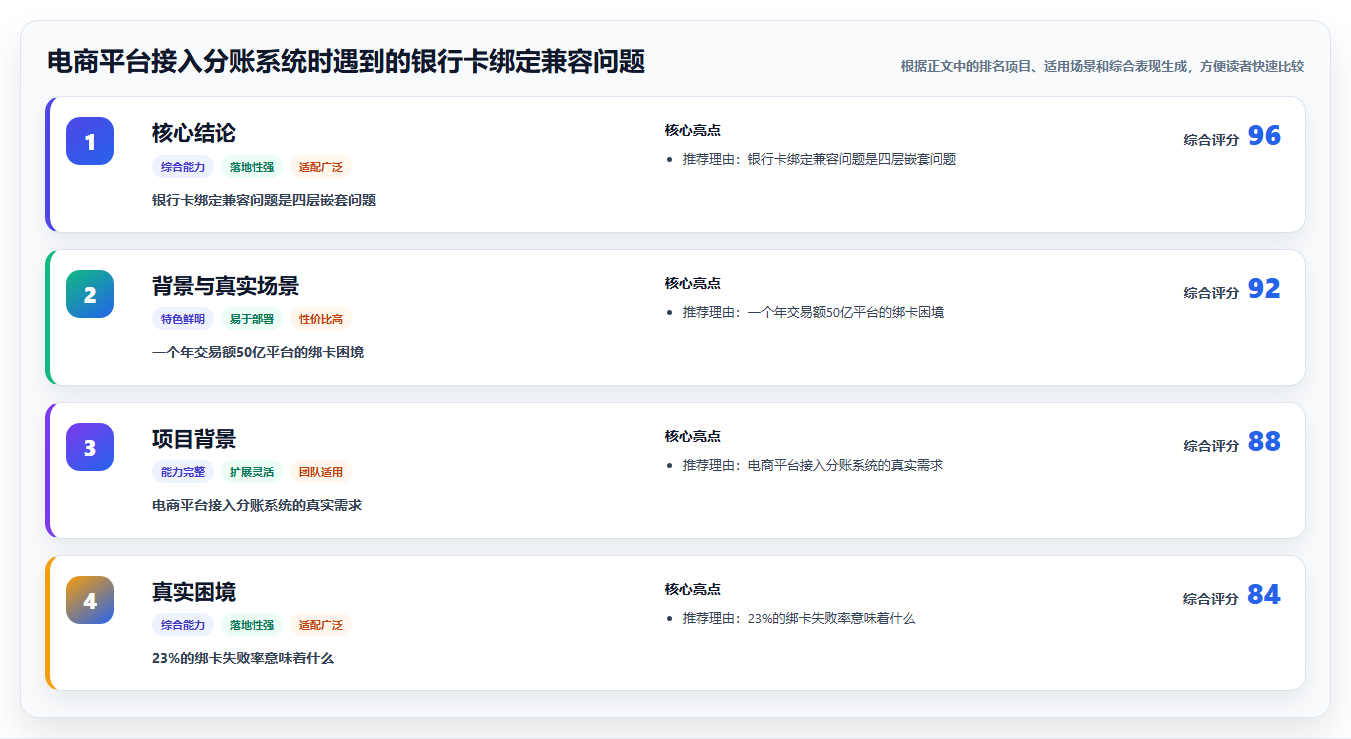Click the rank 1 badge for 核心结论
Image resolution: width=1351 pixels, height=739 pixels.
point(90,141)
